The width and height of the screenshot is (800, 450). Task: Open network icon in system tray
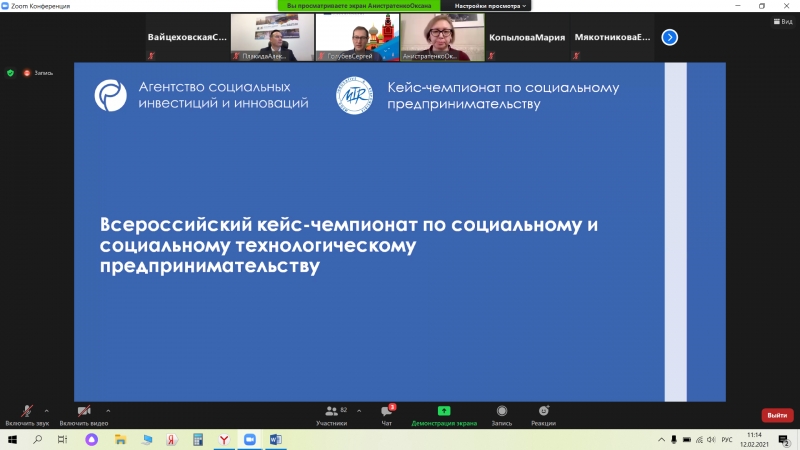coord(699,439)
